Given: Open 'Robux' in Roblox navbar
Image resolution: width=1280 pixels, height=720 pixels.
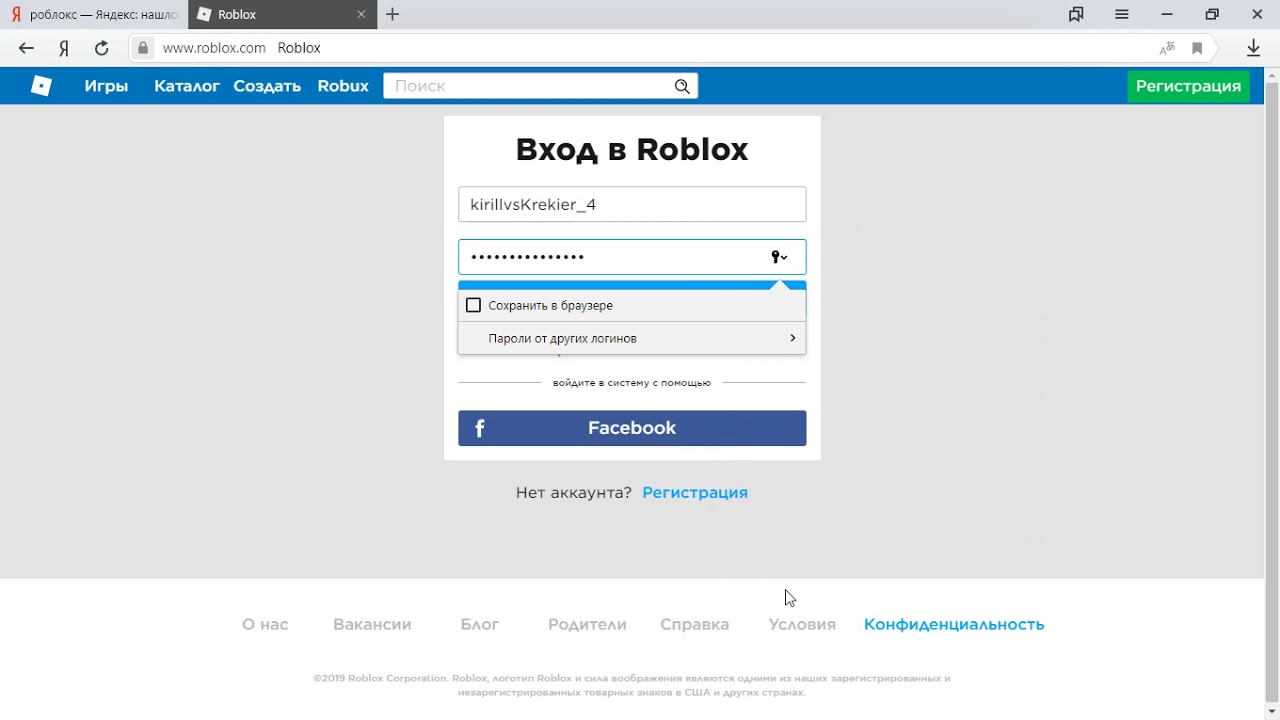Looking at the screenshot, I should 343,86.
